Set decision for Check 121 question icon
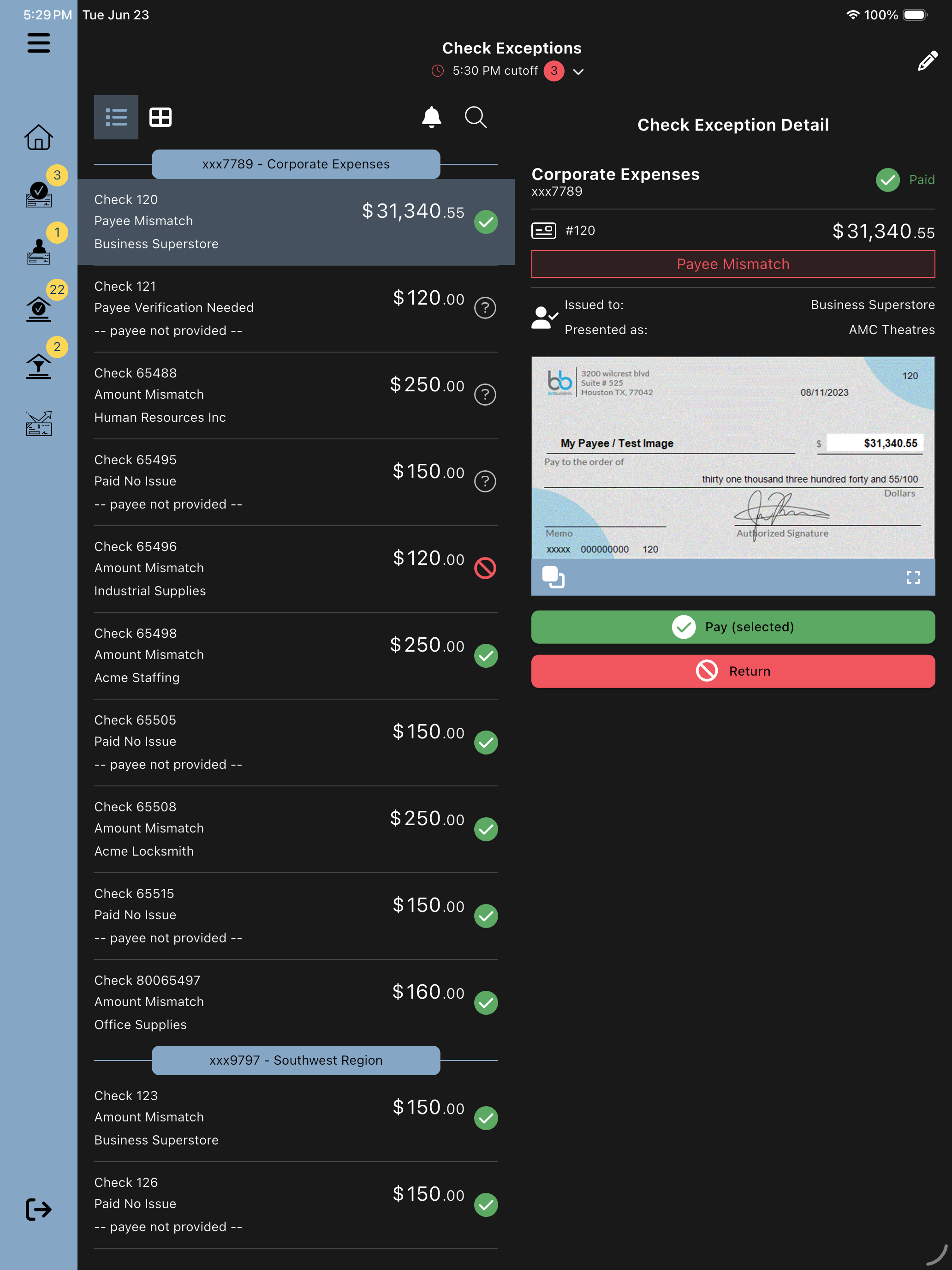 click(486, 308)
